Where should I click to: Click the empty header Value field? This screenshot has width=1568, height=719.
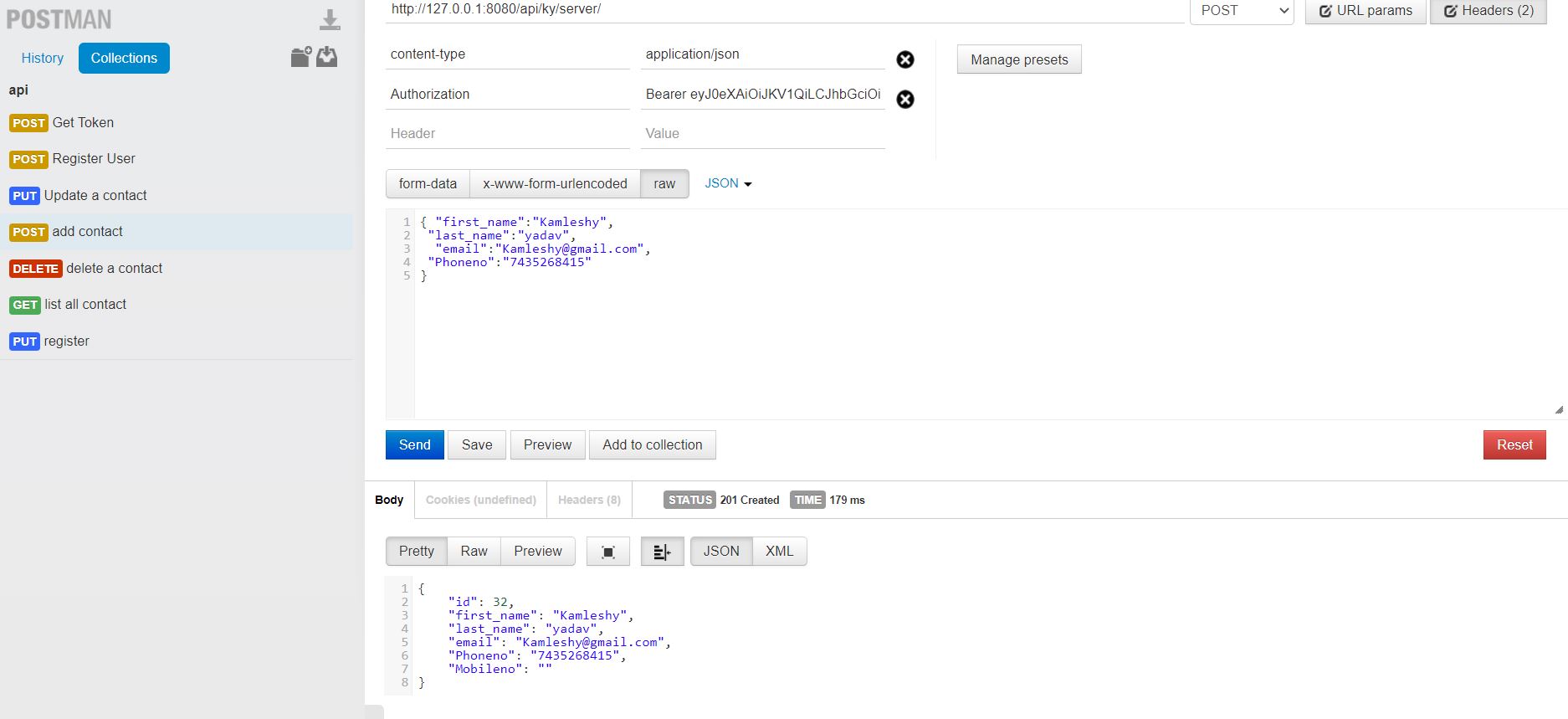coord(763,133)
